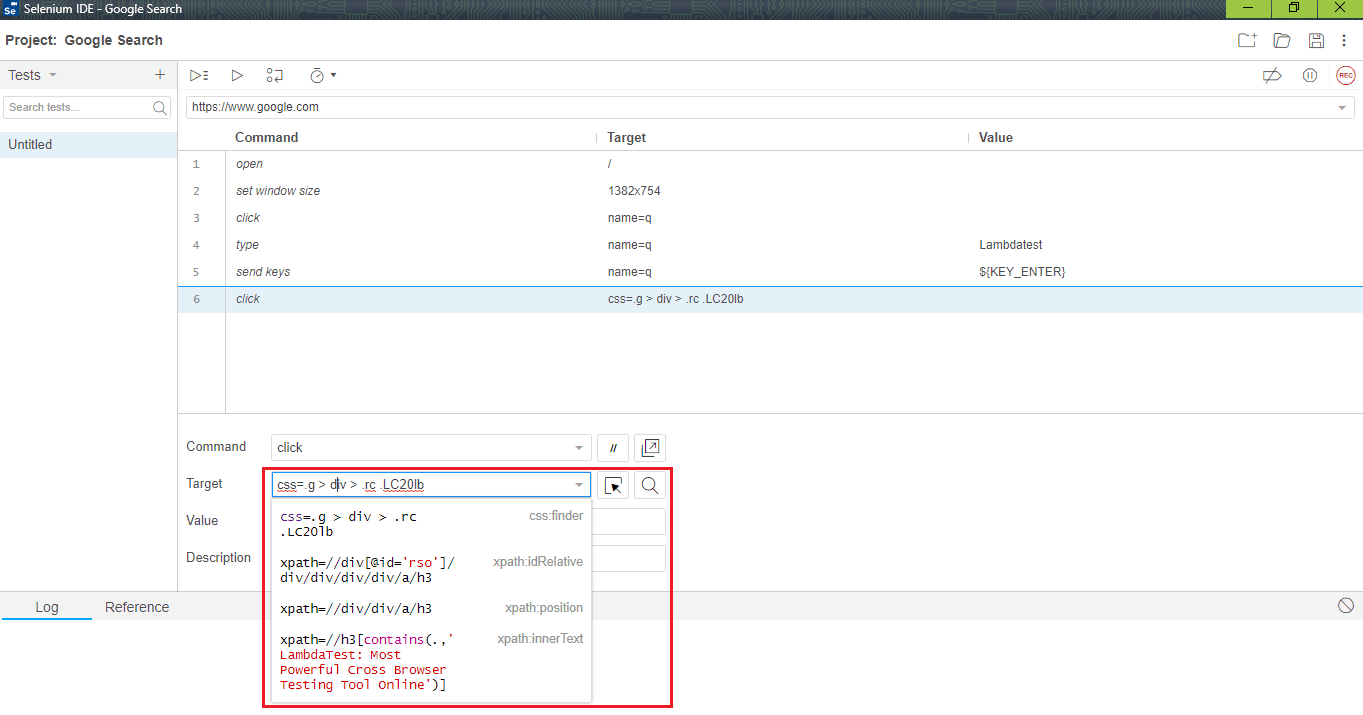Clear the log with the circle-slash icon
1363x715 pixels.
pyautogui.click(x=1345, y=605)
